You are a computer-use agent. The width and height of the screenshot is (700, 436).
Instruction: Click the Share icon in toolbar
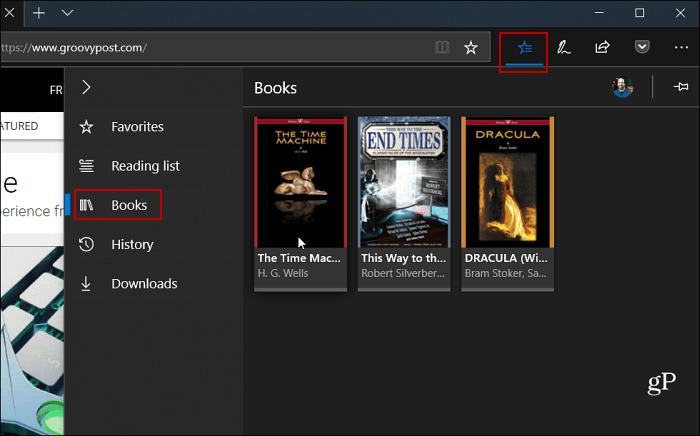click(602, 47)
